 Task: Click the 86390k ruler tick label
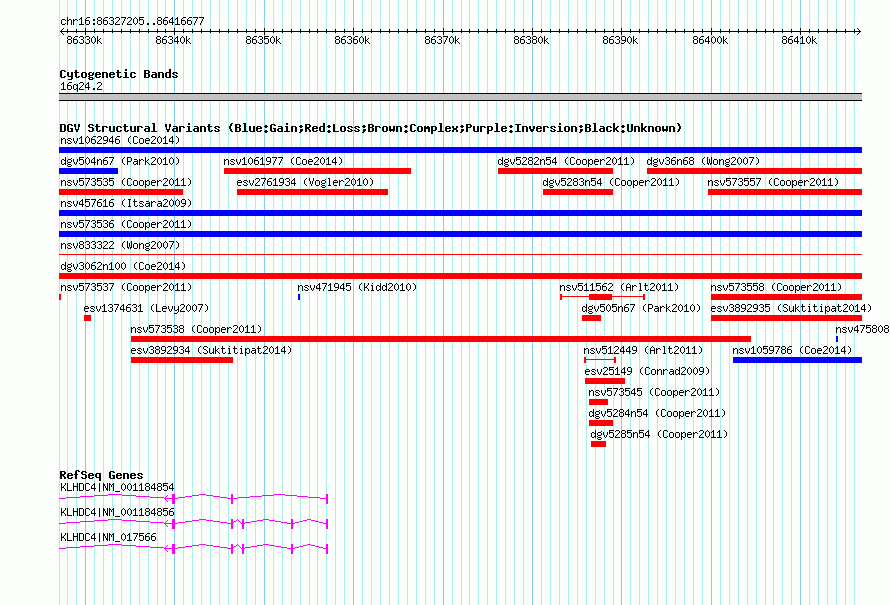[620, 40]
